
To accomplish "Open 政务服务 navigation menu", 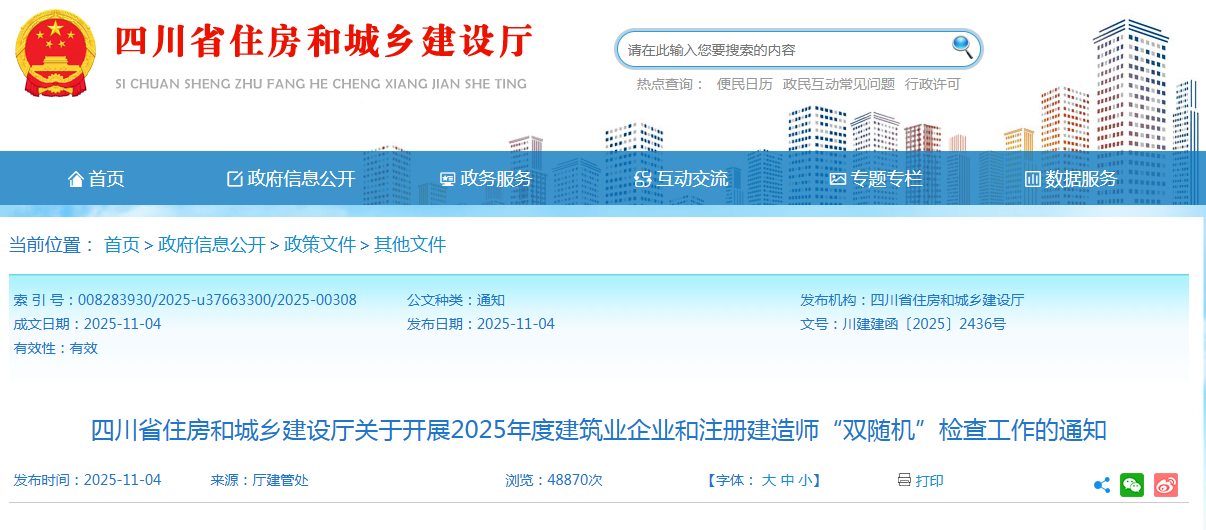I will tap(486, 179).
